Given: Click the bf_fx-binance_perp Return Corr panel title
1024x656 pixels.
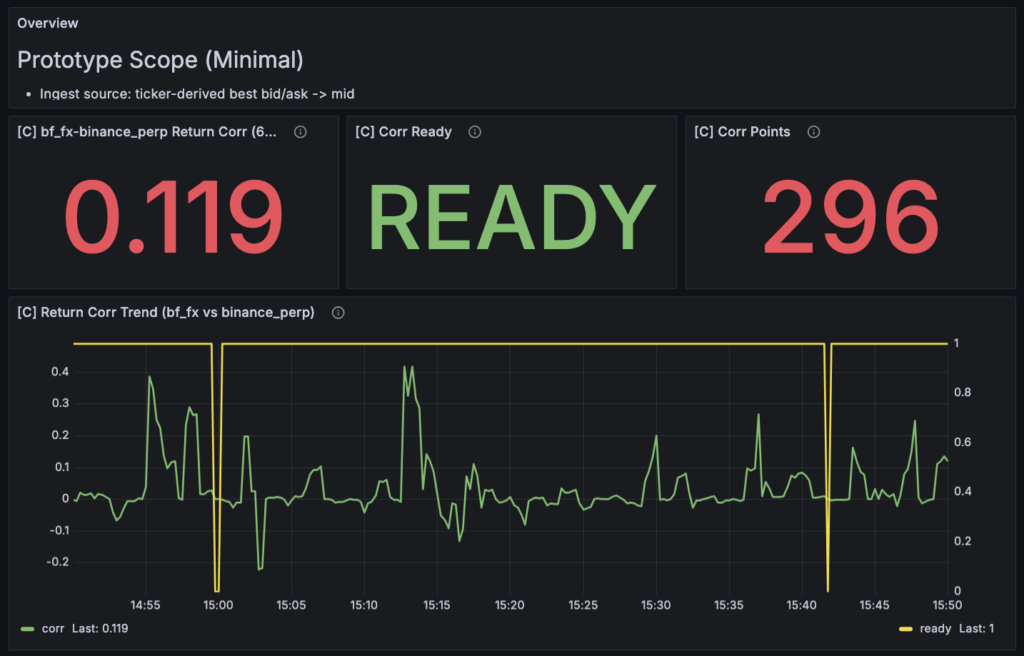Looking at the screenshot, I should tap(148, 132).
